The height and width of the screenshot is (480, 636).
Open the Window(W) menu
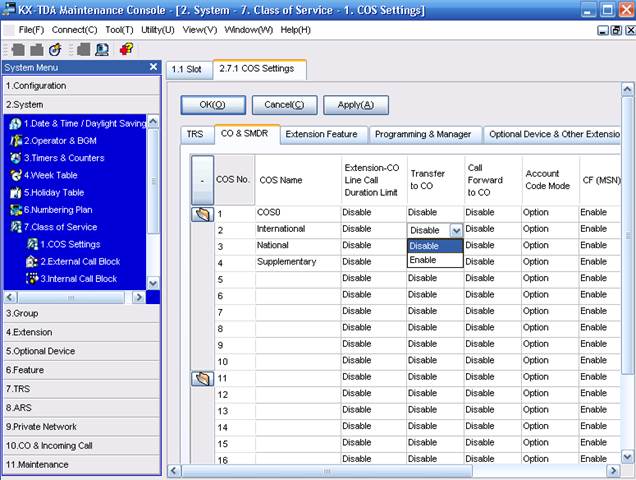(x=248, y=30)
